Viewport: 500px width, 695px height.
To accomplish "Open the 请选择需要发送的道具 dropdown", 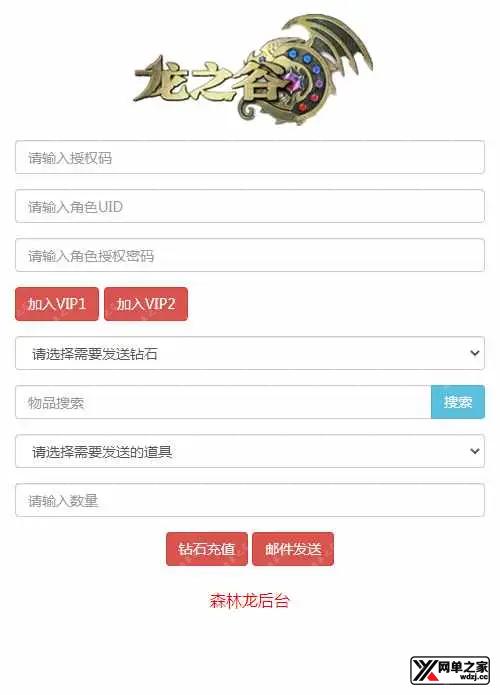I will coord(250,451).
